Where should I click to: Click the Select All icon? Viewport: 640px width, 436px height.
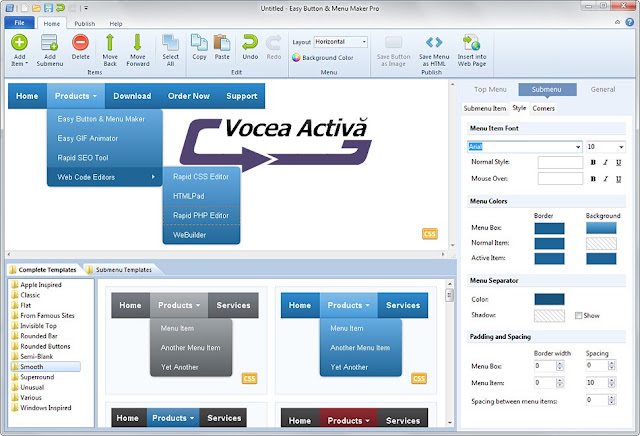click(x=170, y=42)
